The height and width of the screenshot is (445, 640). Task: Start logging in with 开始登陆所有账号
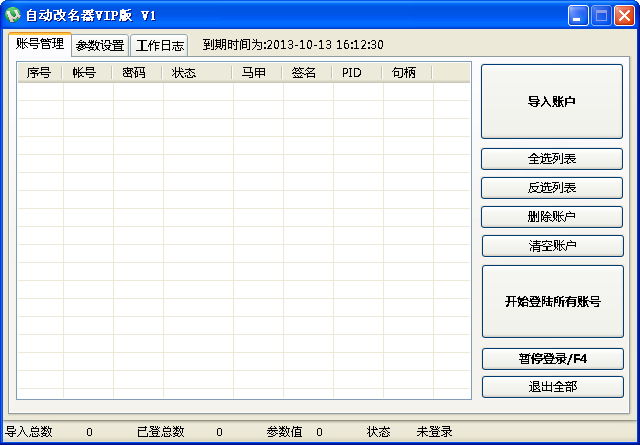pyautogui.click(x=553, y=301)
